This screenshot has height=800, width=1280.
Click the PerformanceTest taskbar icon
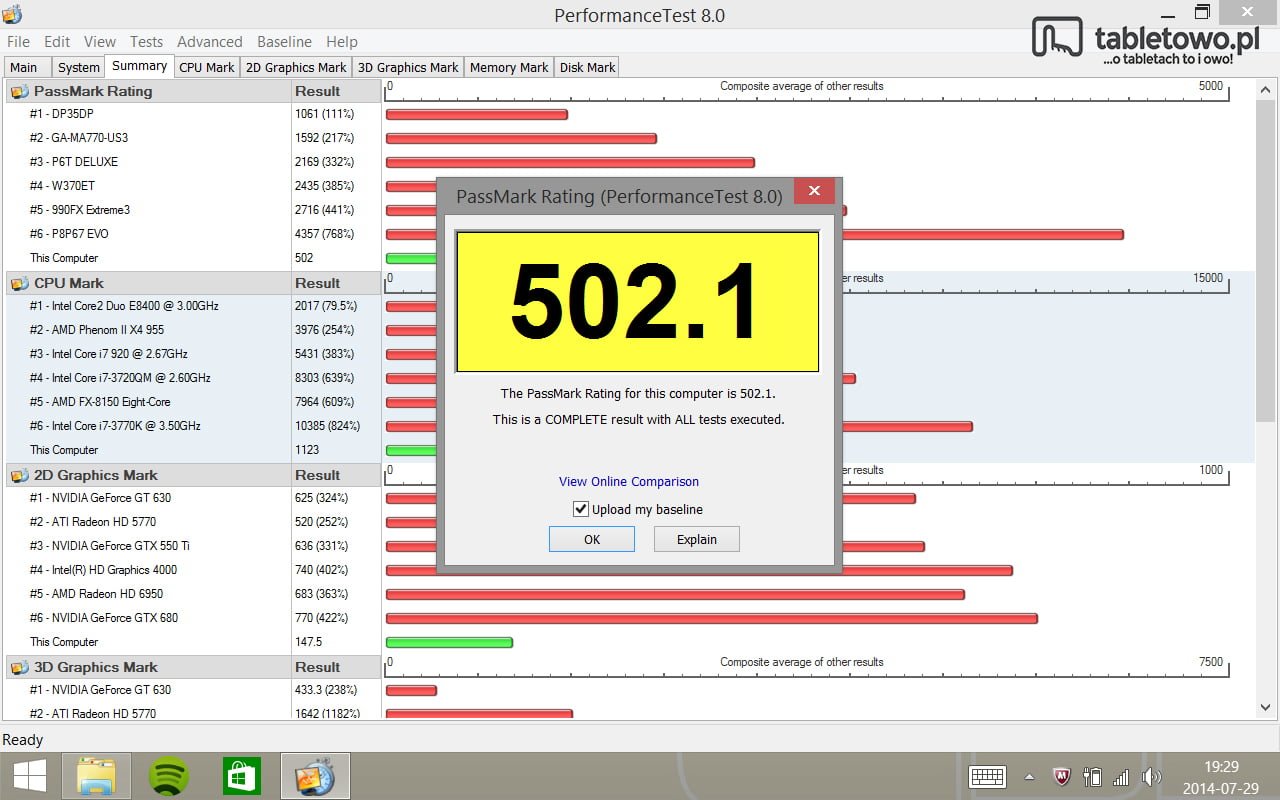315,776
